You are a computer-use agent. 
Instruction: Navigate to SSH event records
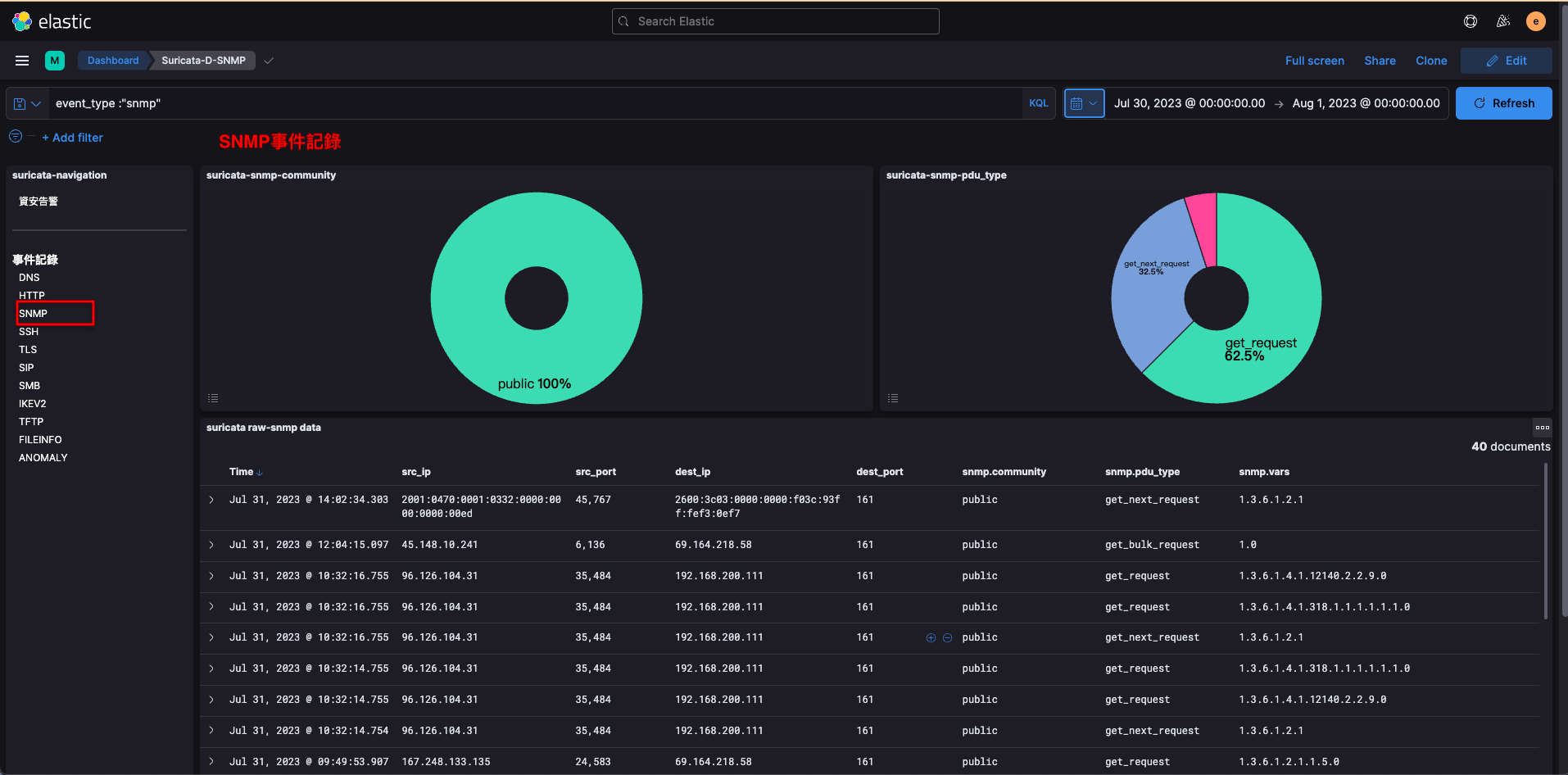click(x=29, y=332)
